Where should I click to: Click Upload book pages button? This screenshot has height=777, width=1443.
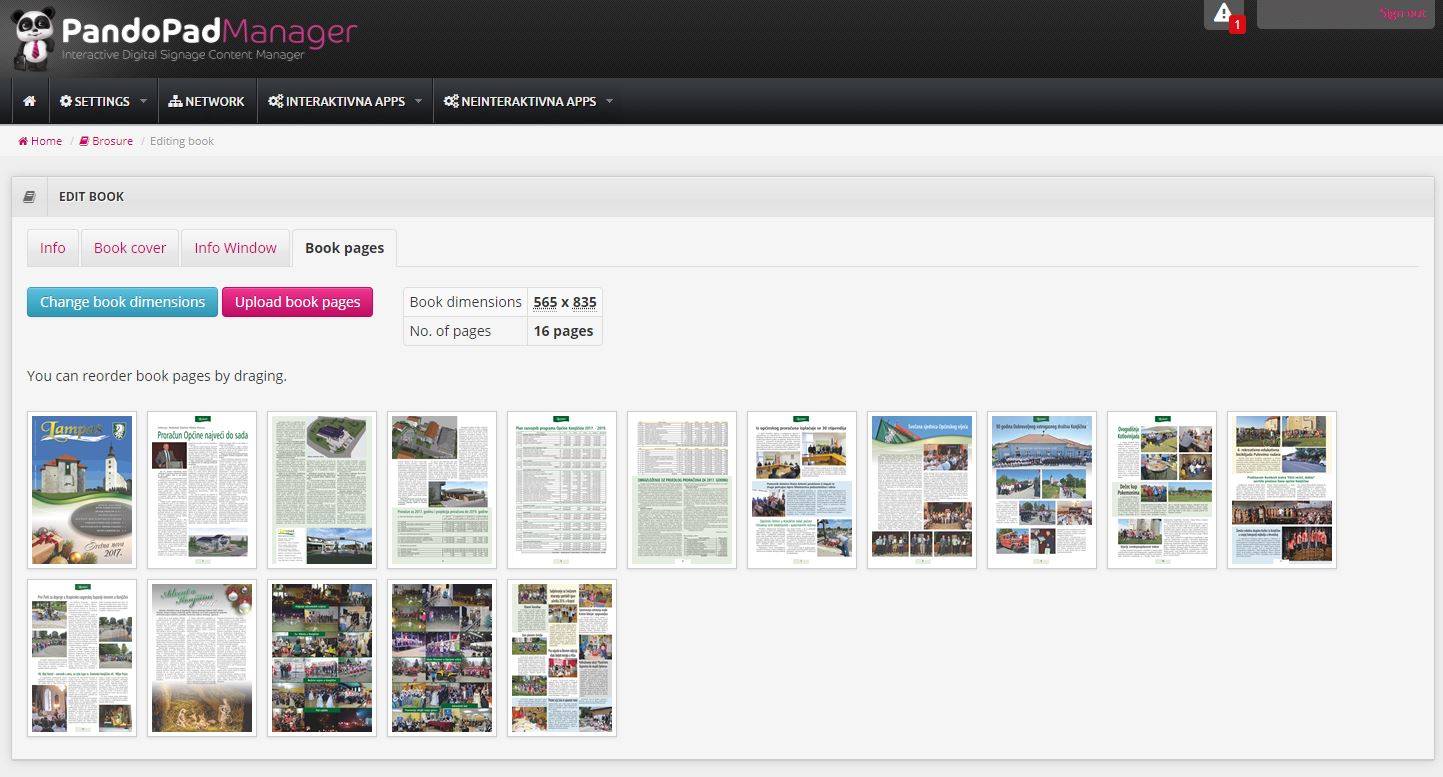297,302
